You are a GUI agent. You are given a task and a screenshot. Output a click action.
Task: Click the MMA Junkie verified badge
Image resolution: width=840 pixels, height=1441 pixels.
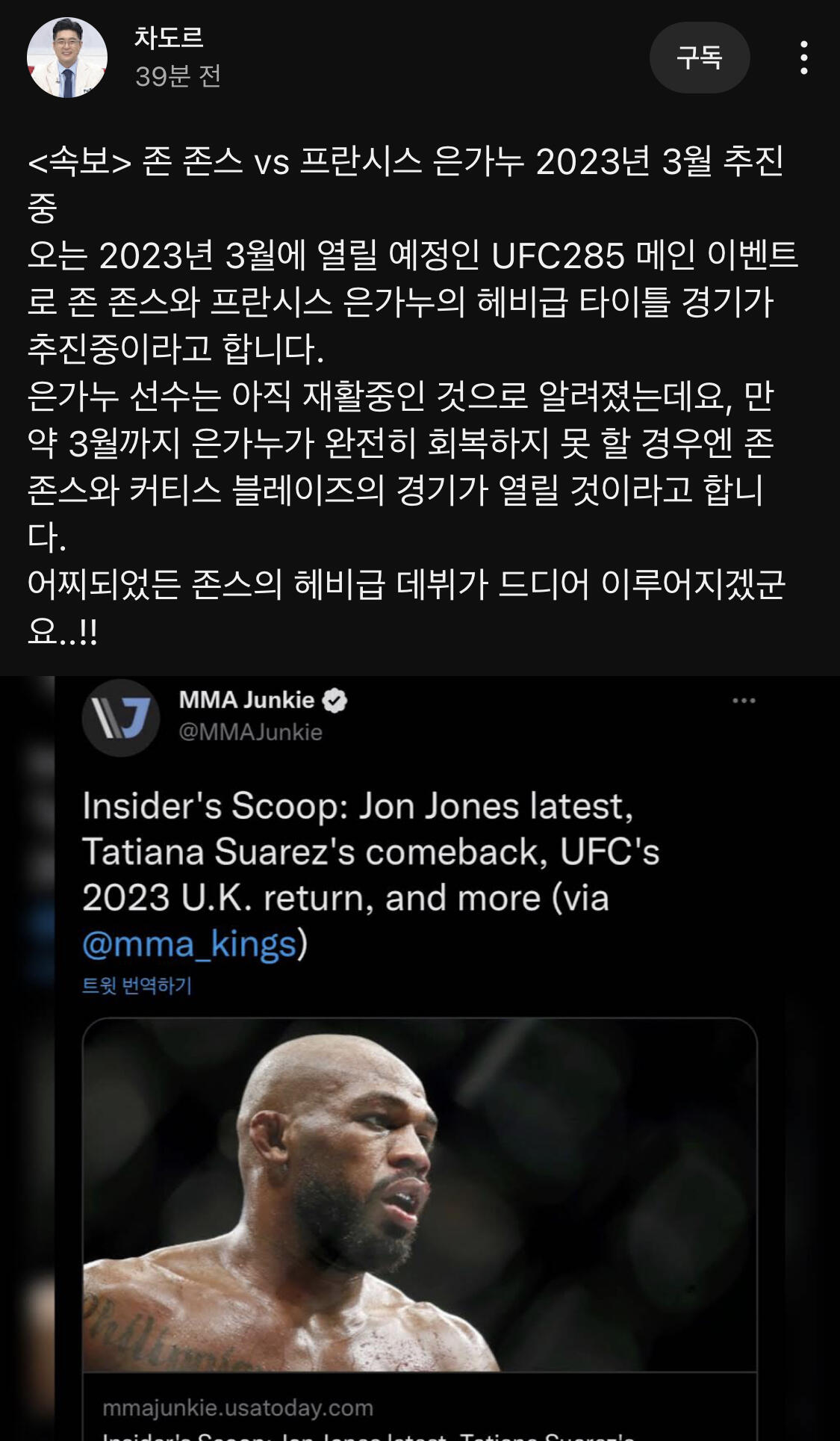point(335,701)
